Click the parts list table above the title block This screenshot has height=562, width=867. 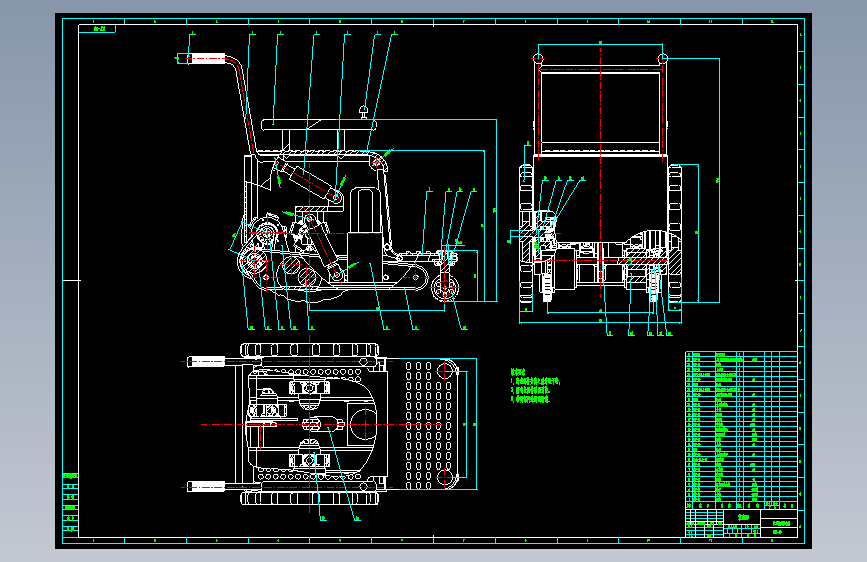pos(741,430)
